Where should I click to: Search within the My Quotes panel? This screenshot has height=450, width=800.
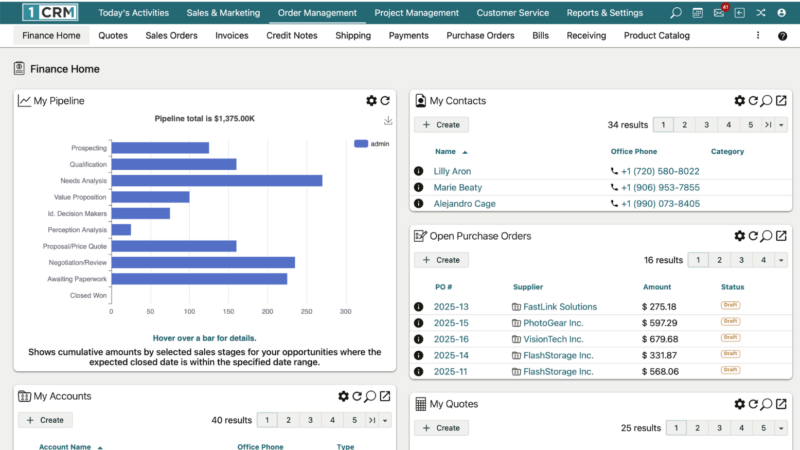coord(767,404)
